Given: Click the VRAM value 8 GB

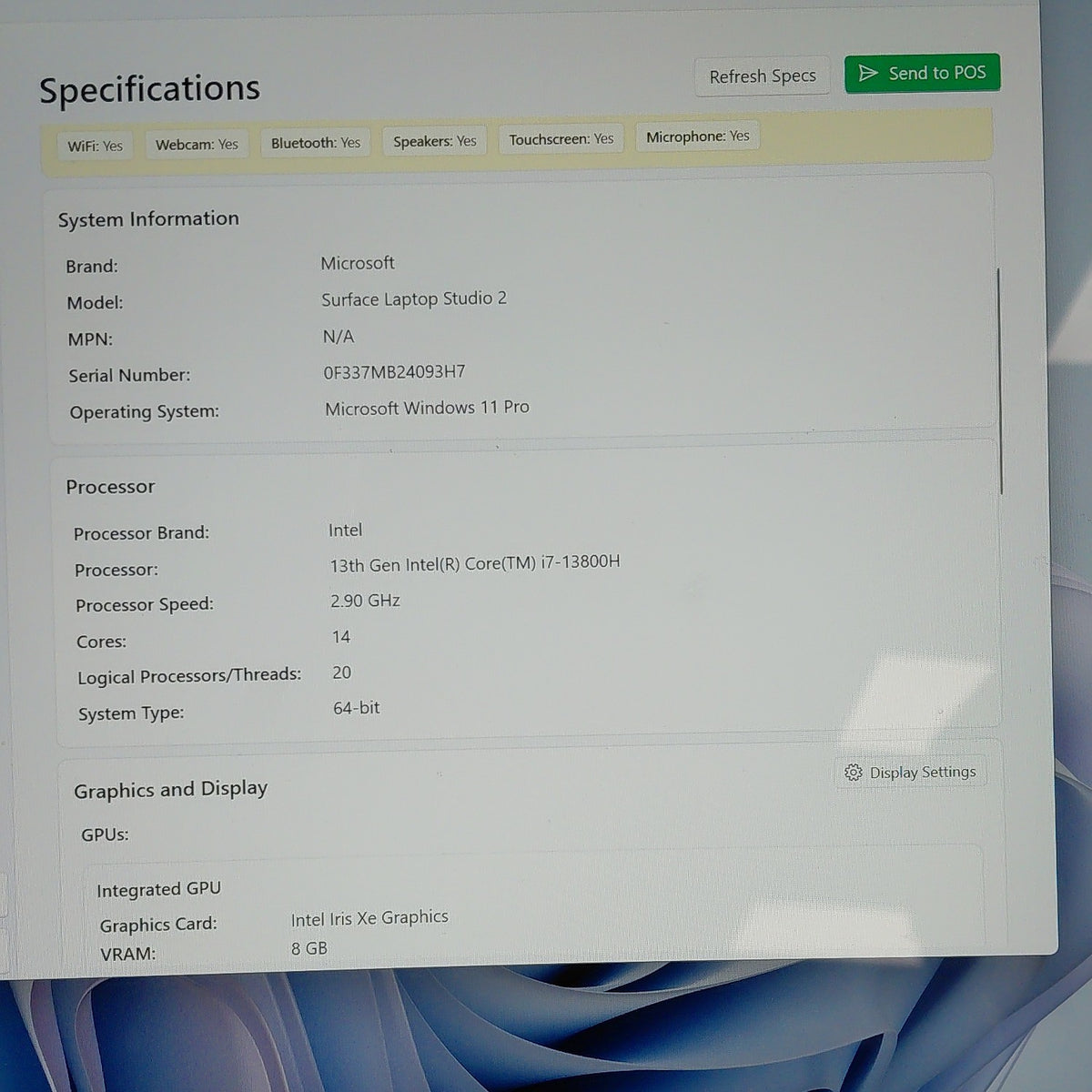Looking at the screenshot, I should click(x=309, y=948).
